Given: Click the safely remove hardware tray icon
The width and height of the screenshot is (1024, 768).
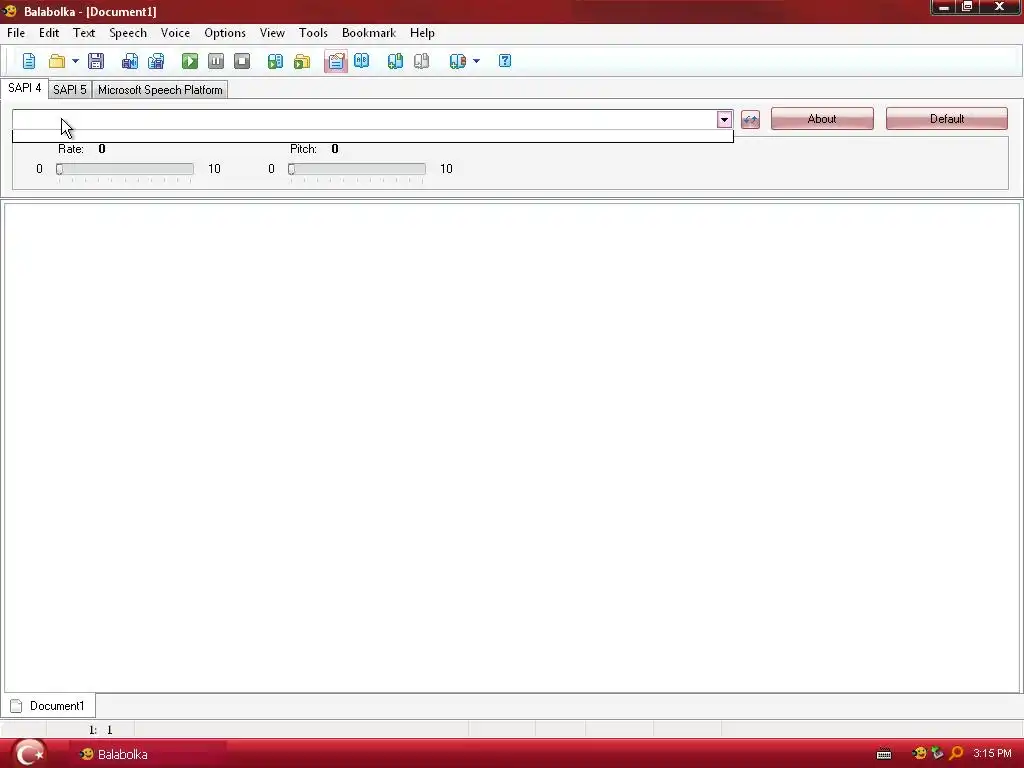Looking at the screenshot, I should pyautogui.click(x=937, y=754).
